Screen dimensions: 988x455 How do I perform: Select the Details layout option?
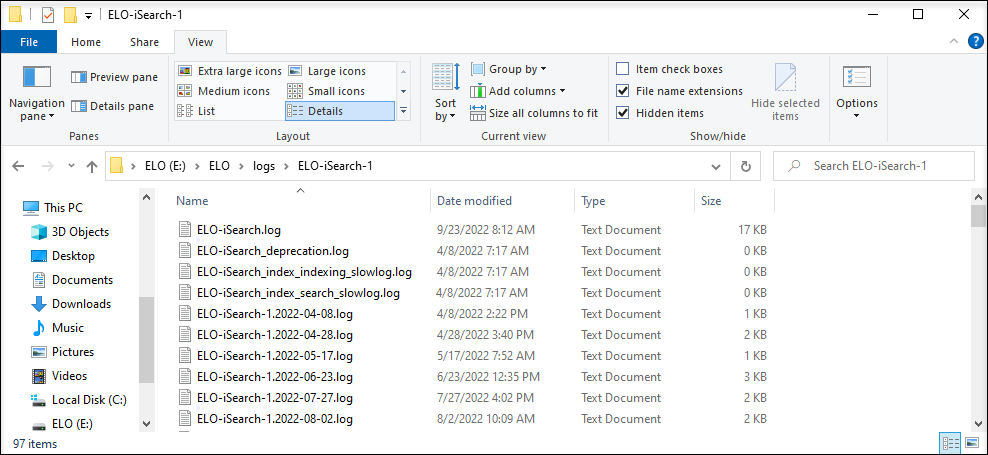(340, 111)
